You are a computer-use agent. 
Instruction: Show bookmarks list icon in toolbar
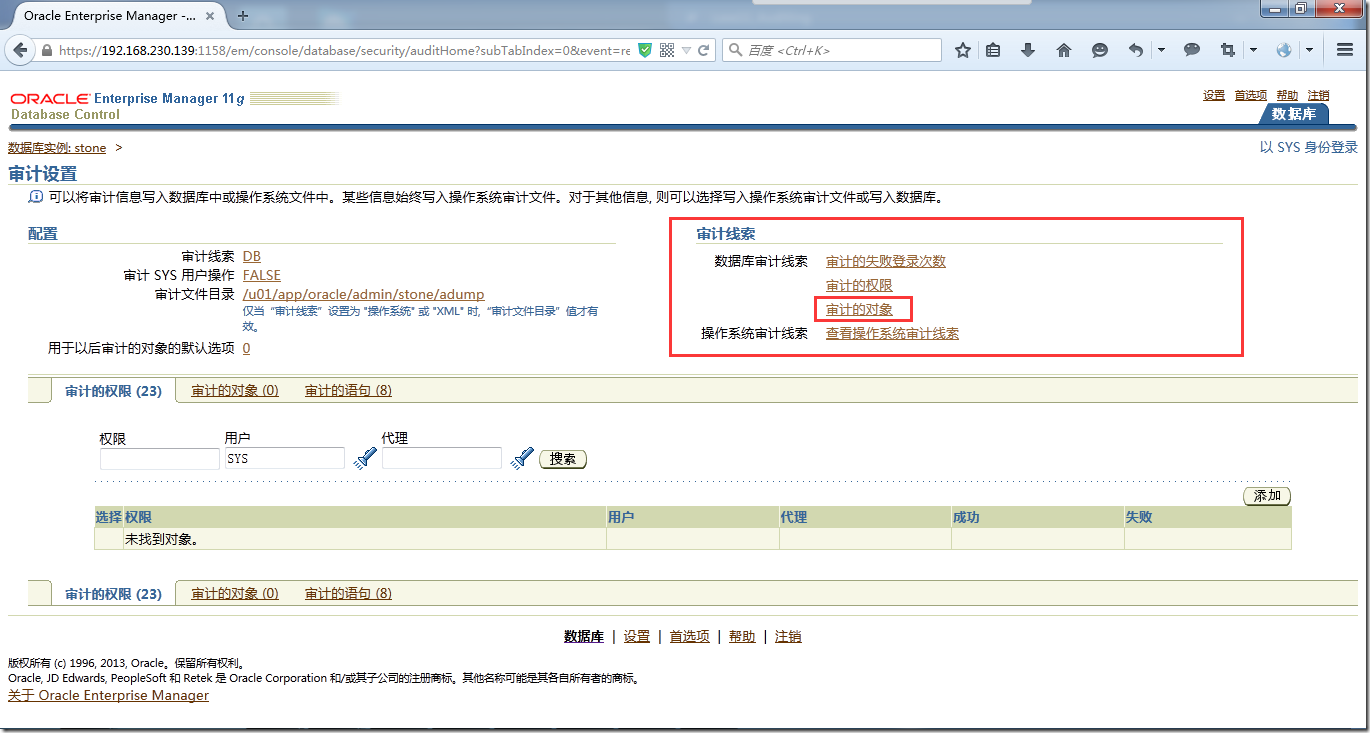click(x=993, y=50)
